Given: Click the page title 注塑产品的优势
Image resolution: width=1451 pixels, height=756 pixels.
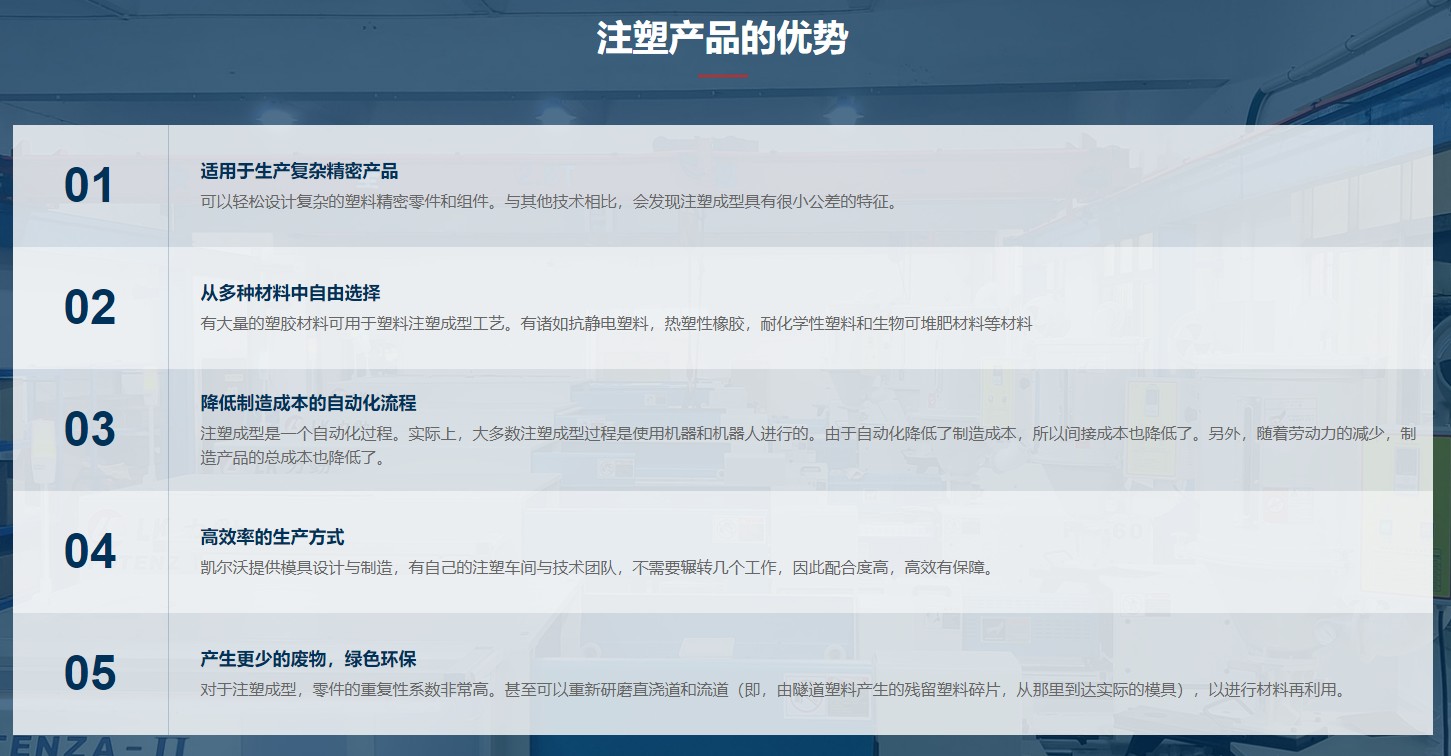Looking at the screenshot, I should pos(722,40).
